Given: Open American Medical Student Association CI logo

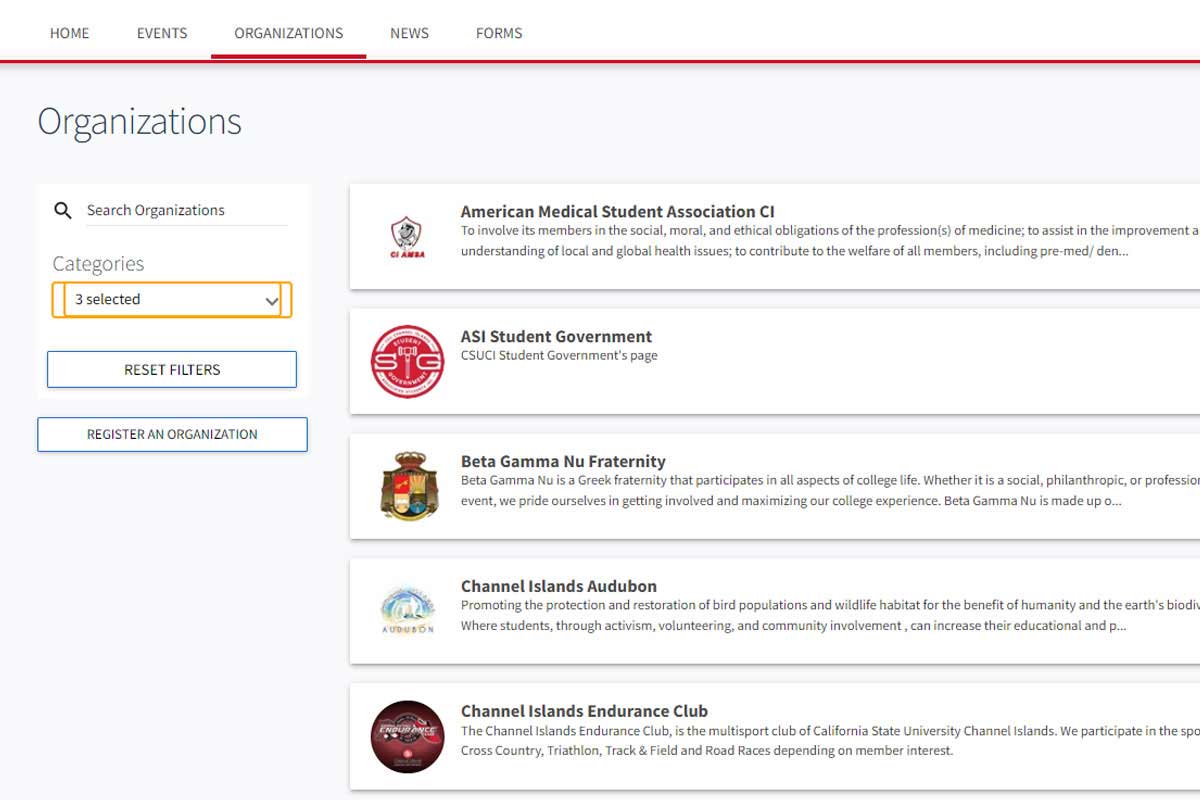Looking at the screenshot, I should point(406,237).
